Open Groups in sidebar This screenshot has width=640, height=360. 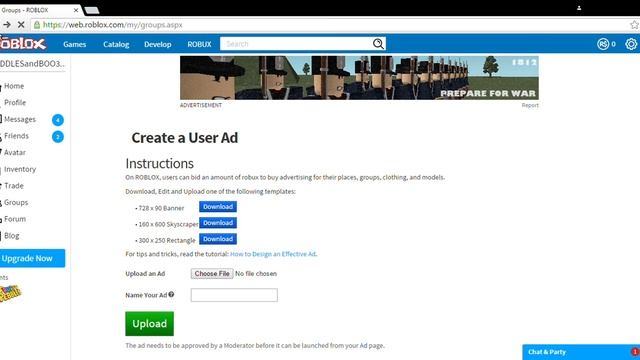click(16, 202)
